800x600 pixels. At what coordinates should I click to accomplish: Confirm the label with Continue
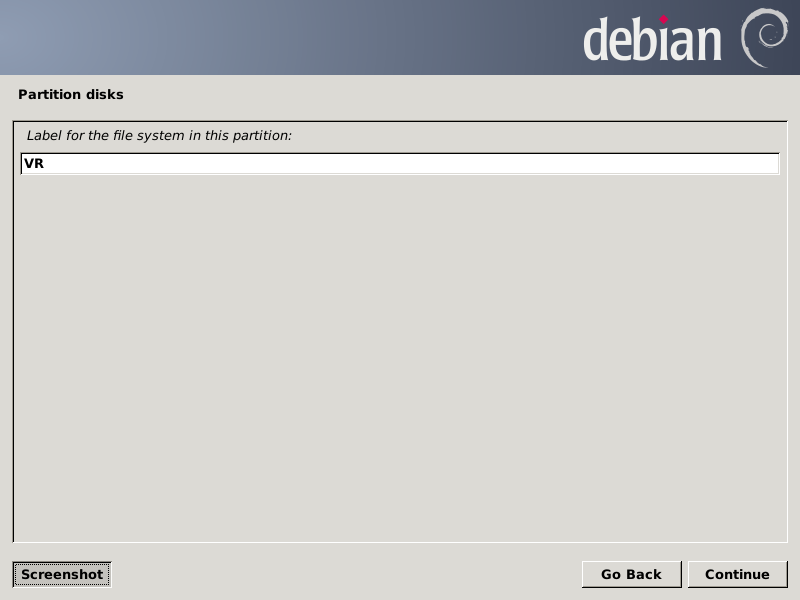[x=737, y=574]
